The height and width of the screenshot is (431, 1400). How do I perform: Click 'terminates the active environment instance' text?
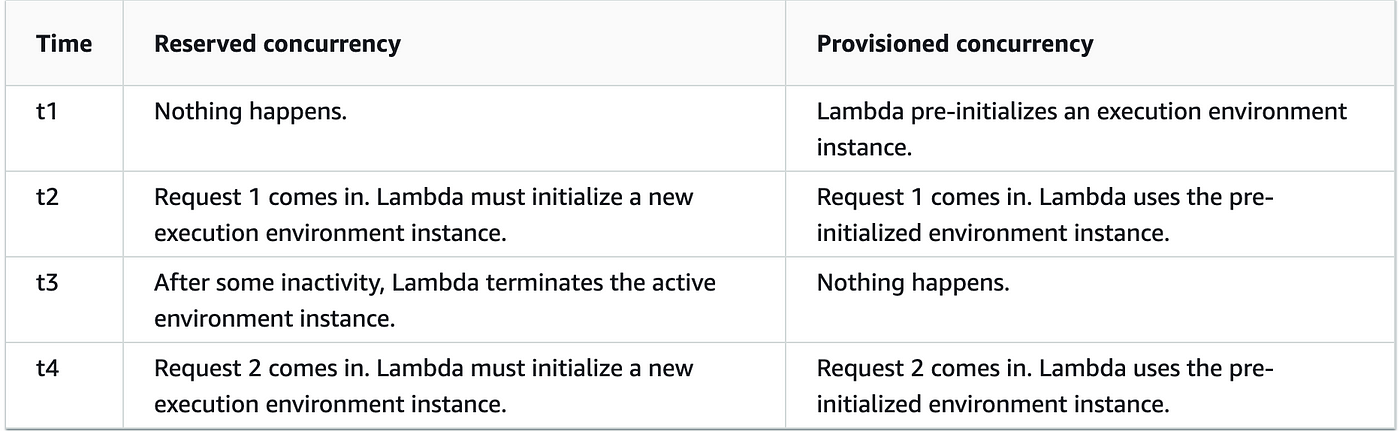pos(435,300)
